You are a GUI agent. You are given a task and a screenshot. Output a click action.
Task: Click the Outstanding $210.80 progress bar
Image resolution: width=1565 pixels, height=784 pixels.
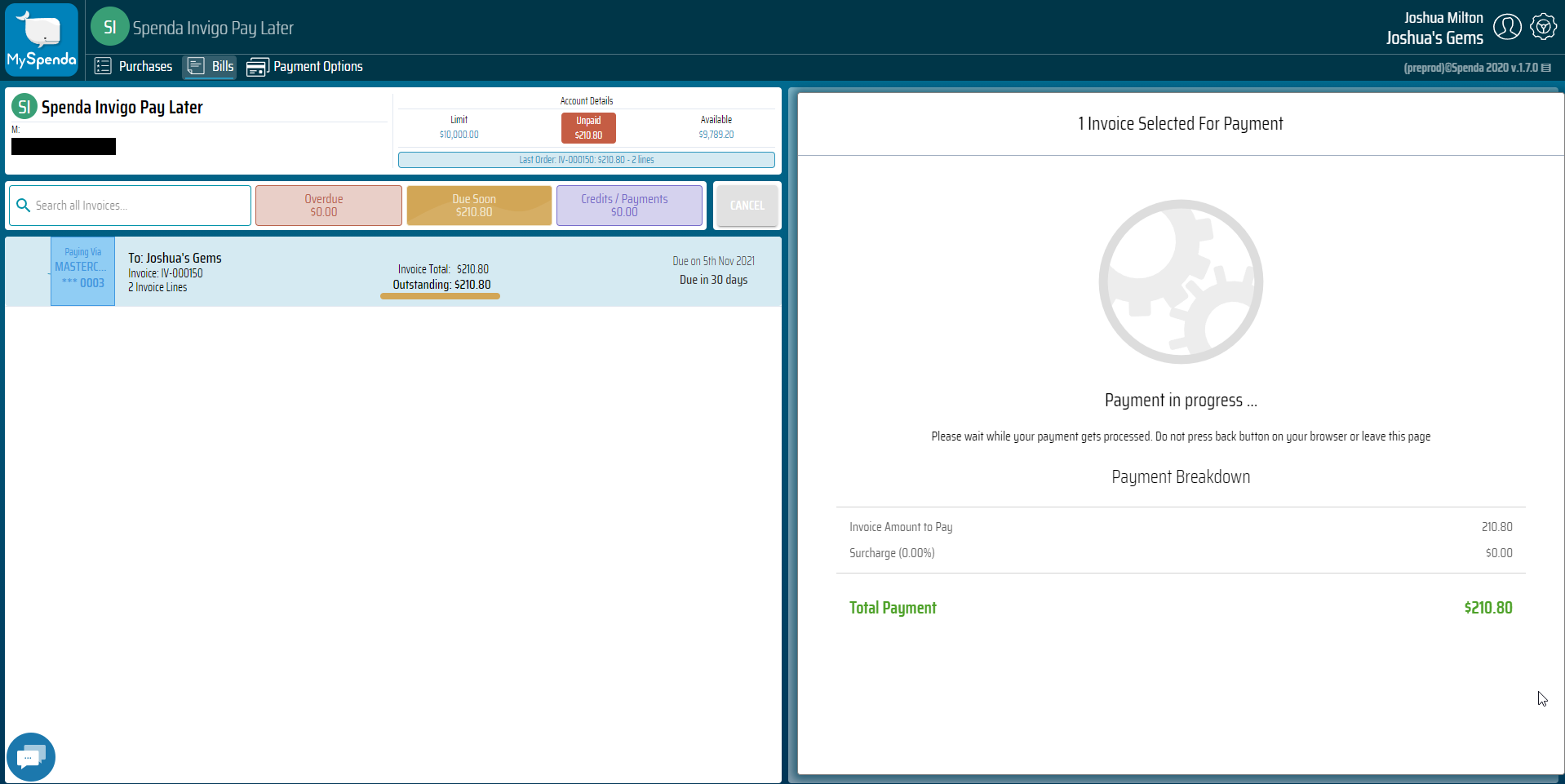[440, 296]
